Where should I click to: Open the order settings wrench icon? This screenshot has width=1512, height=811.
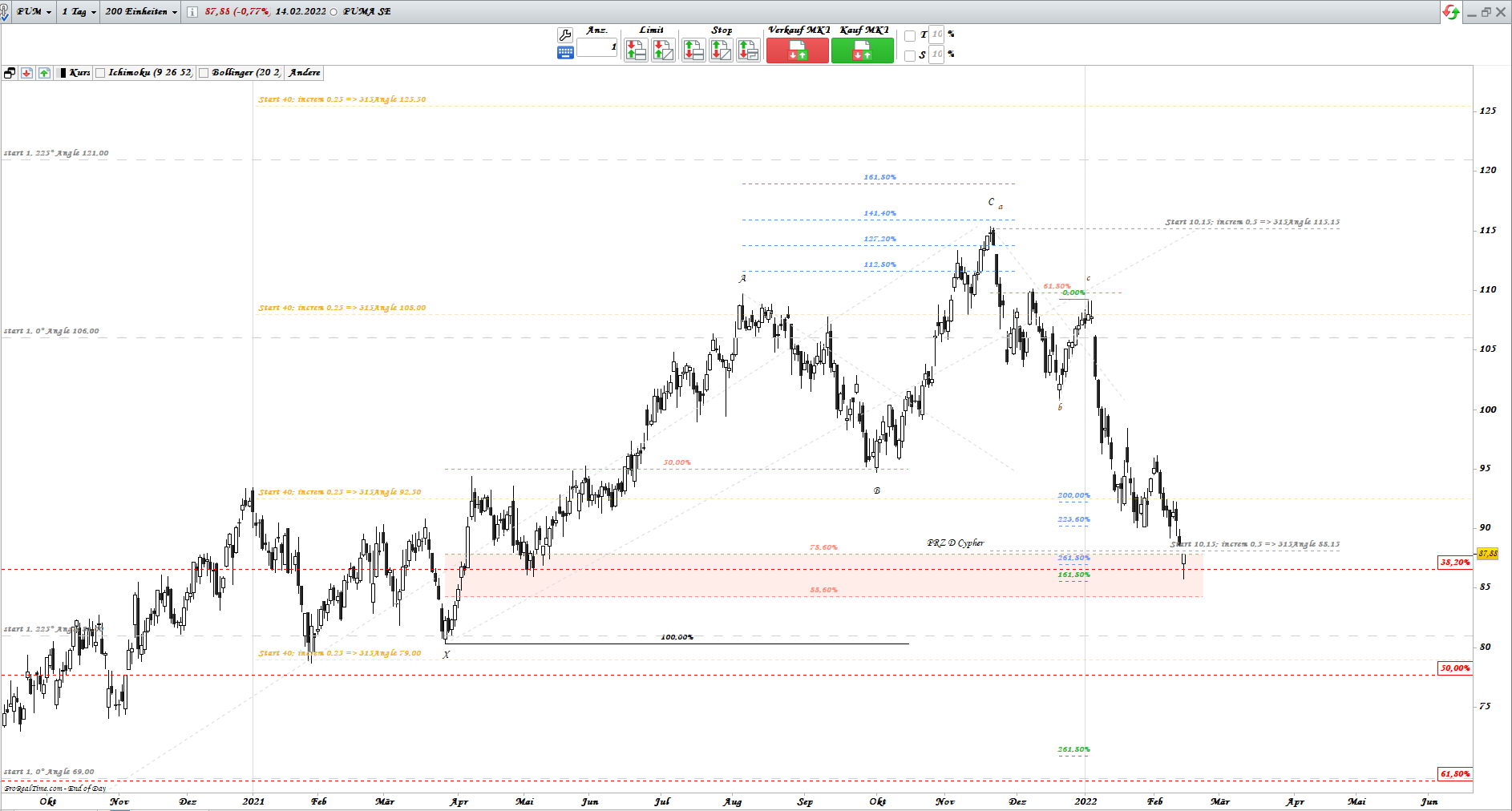click(x=565, y=34)
